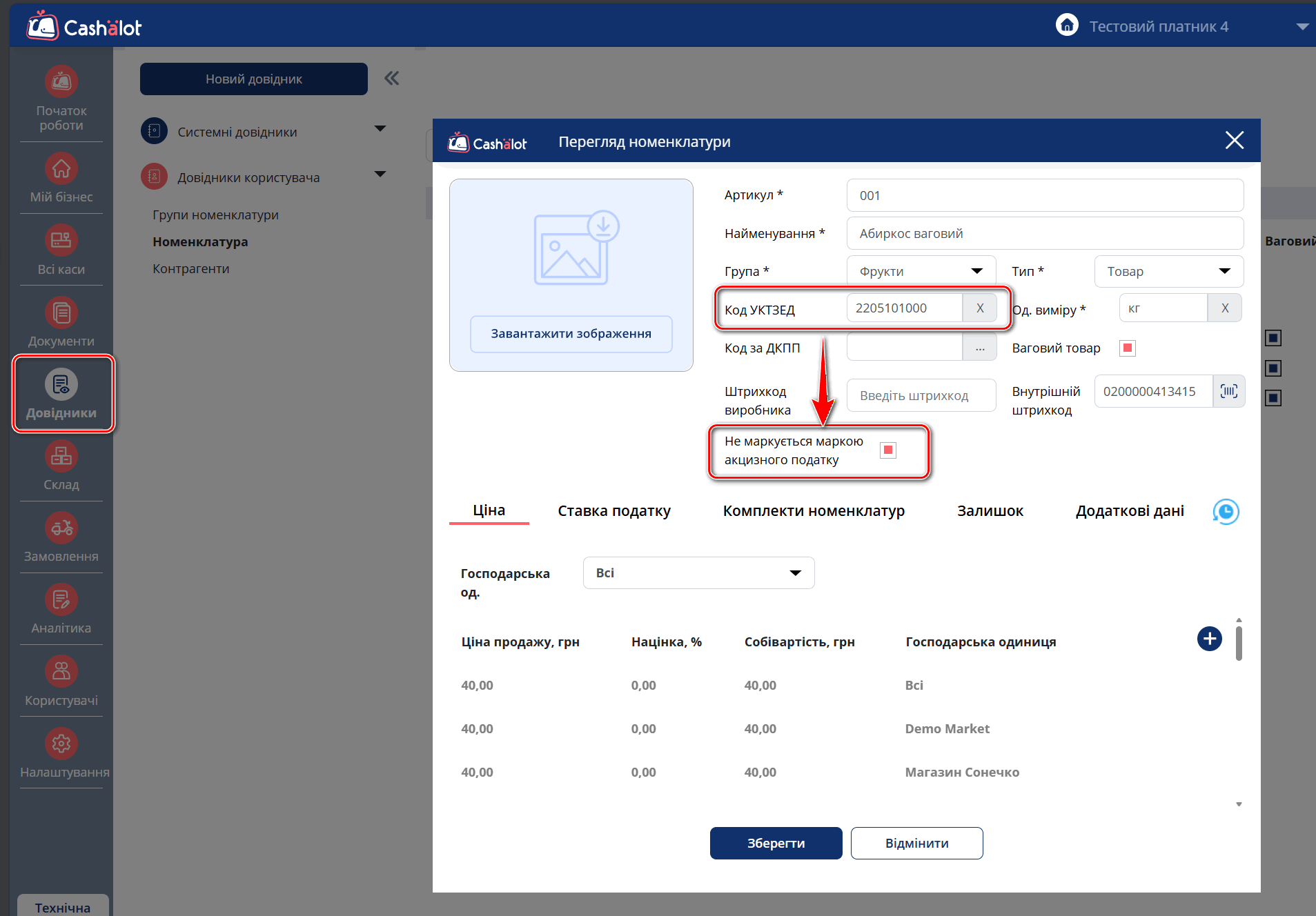Go to Документи in sidebar
Image resolution: width=1316 pixels, height=916 pixels.
click(x=61, y=313)
